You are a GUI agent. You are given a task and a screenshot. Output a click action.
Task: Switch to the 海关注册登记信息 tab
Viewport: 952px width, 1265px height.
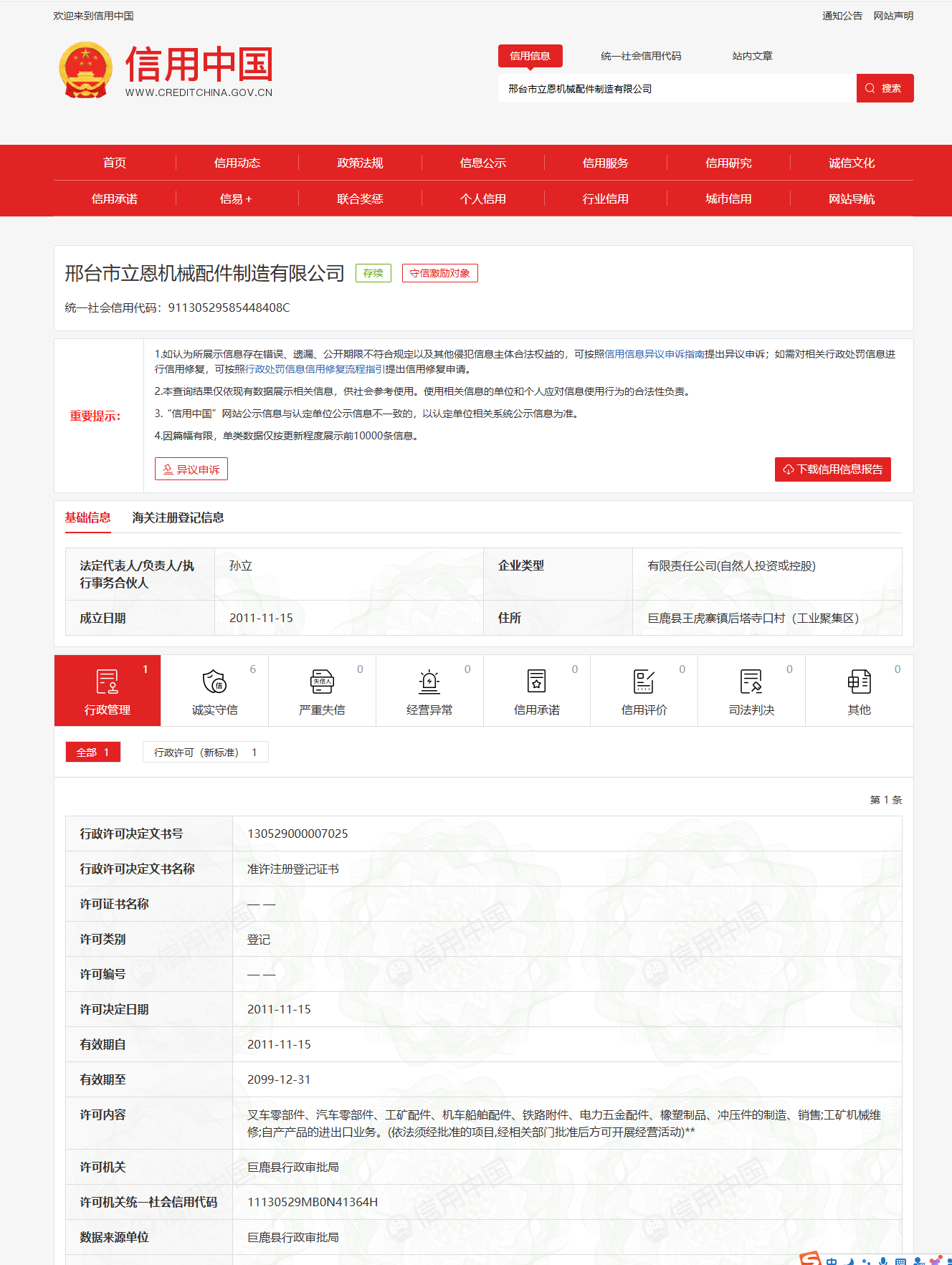[178, 517]
